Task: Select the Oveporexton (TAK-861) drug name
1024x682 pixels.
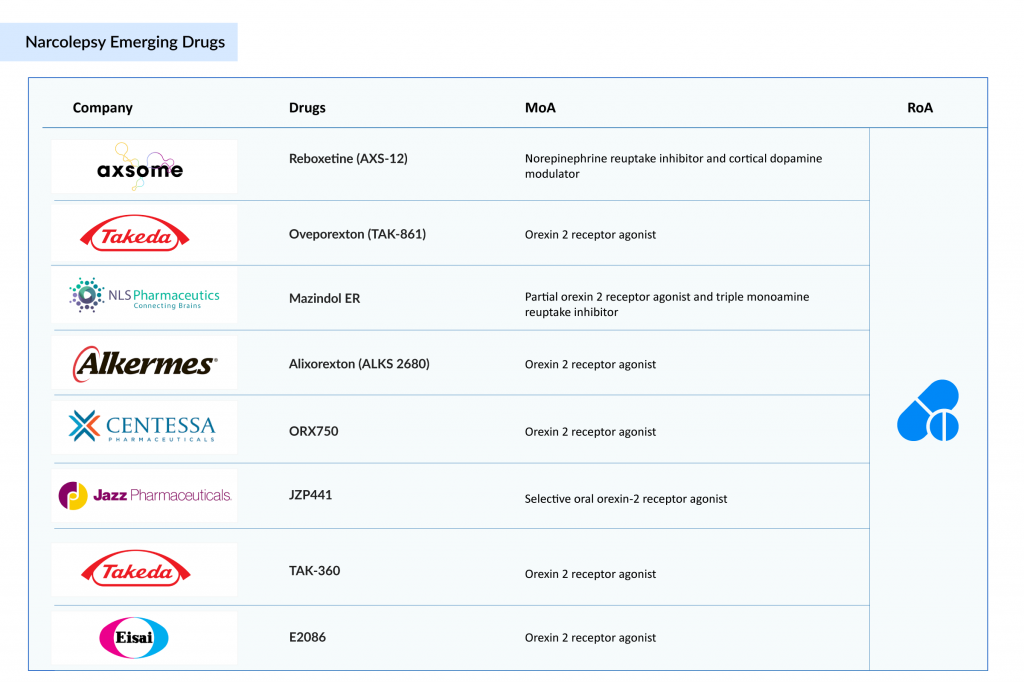Action: click(357, 235)
